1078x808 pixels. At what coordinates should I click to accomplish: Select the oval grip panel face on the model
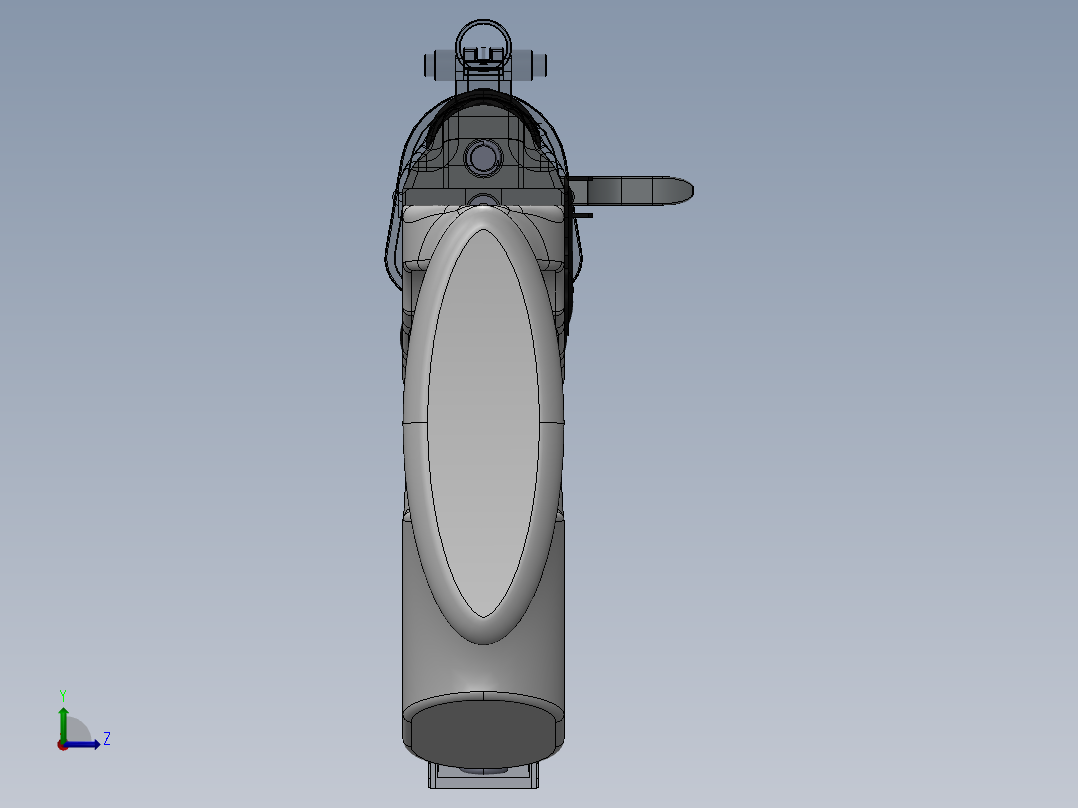click(483, 423)
